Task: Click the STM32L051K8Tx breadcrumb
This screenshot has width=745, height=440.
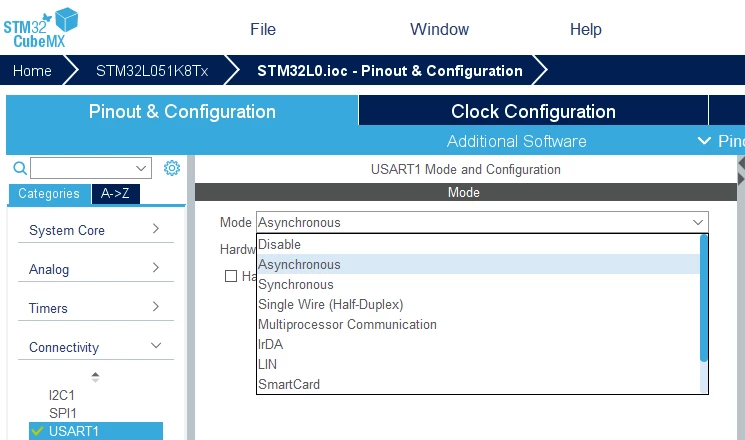Action: pos(152,71)
